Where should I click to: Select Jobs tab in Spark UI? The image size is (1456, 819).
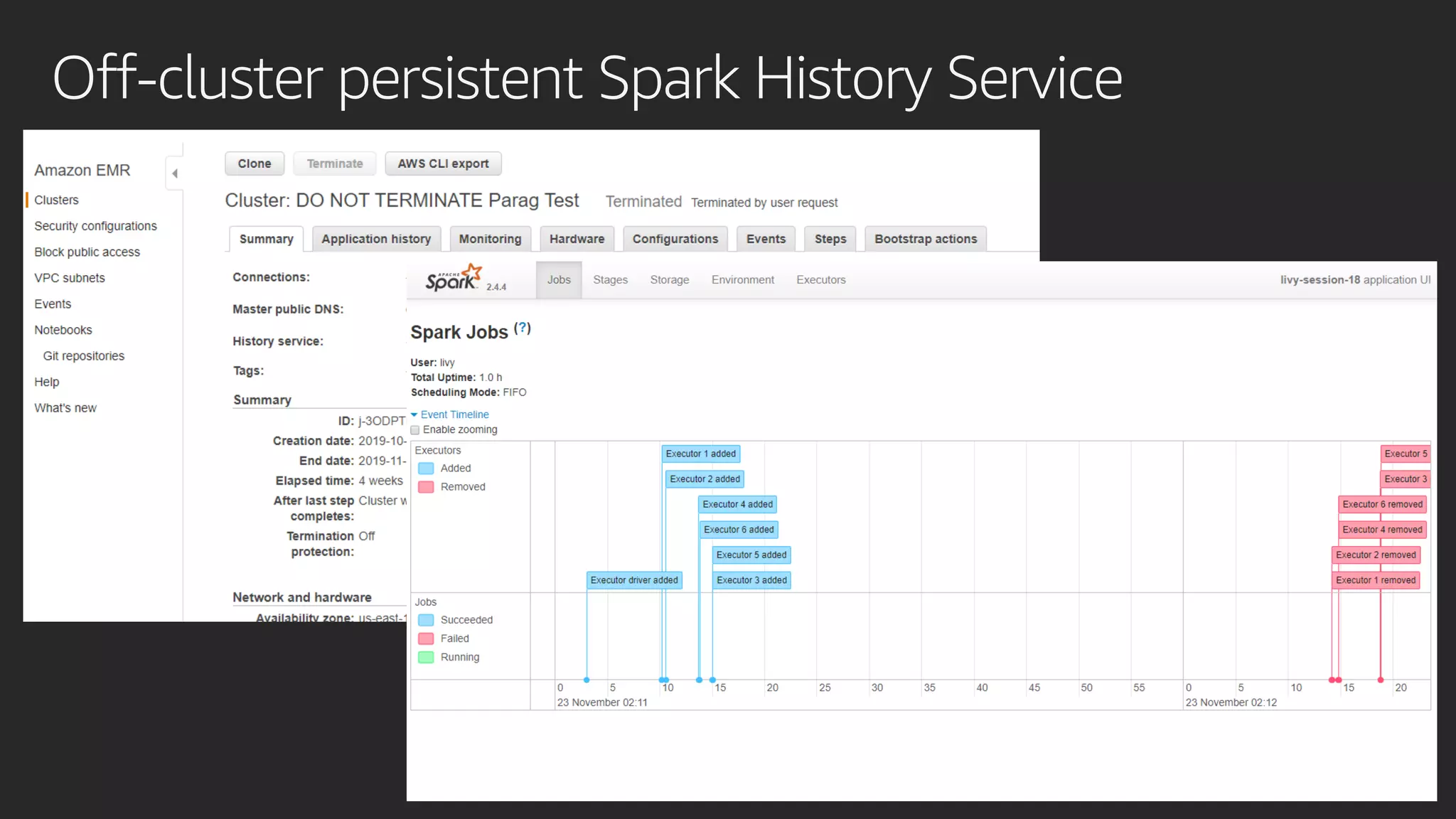click(x=559, y=280)
